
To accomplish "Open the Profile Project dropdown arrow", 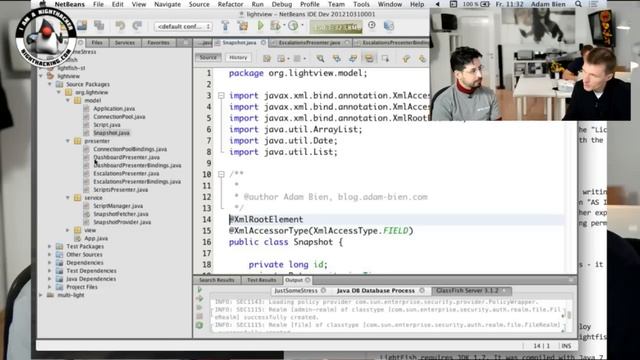I will pyautogui.click(x=302, y=26).
